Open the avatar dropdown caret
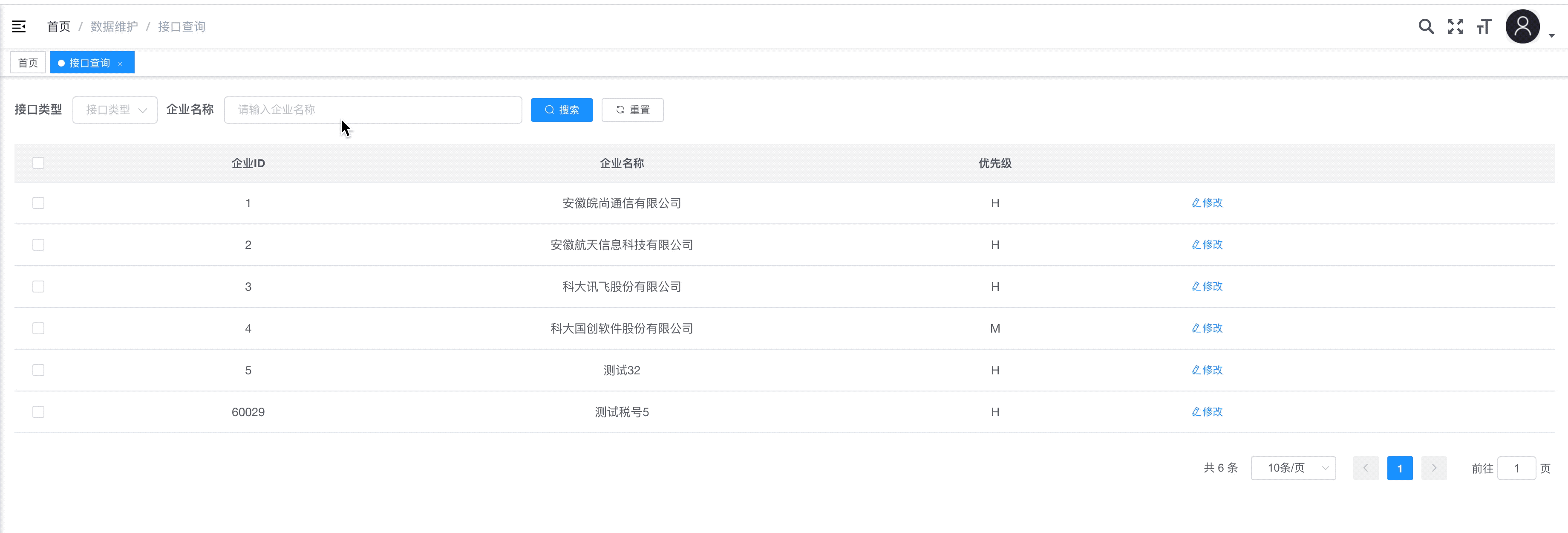Screen dimensions: 1568x533 tap(1551, 35)
